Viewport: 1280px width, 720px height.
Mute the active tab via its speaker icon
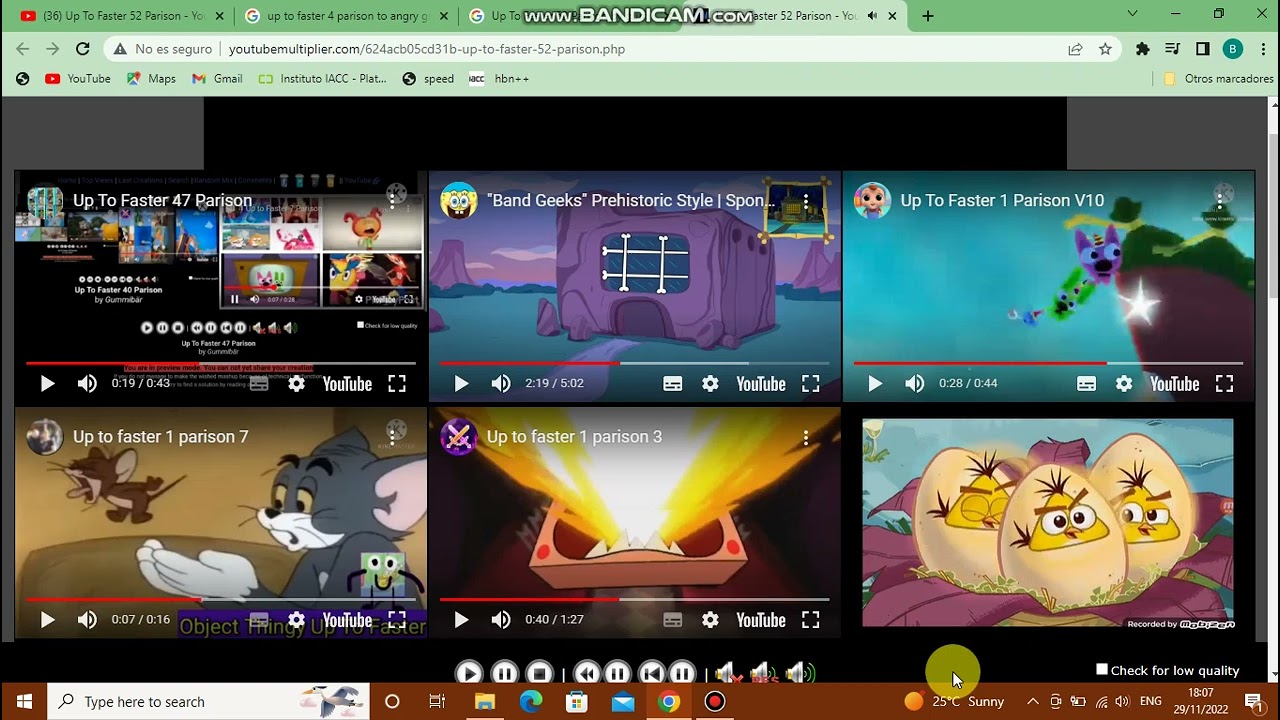pos(871,16)
